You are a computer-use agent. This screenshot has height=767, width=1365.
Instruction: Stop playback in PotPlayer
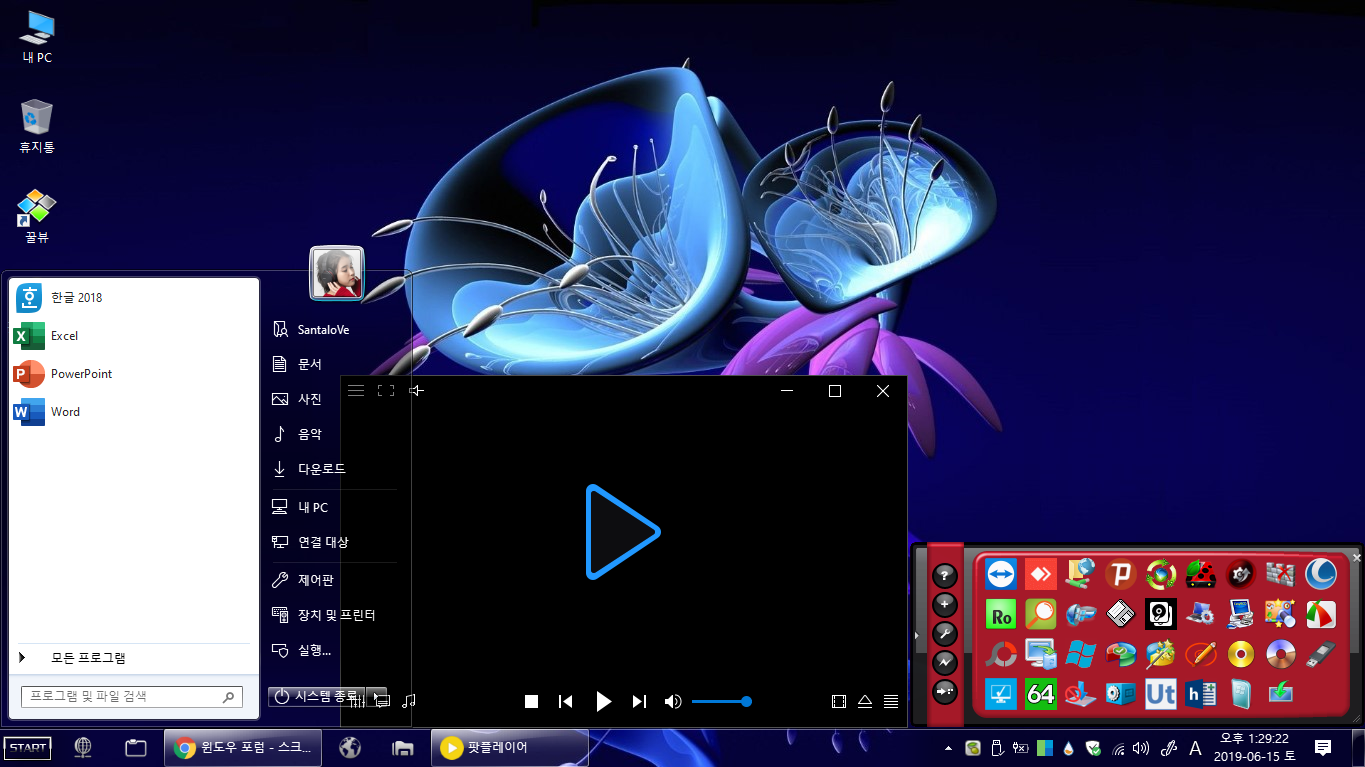click(x=532, y=702)
